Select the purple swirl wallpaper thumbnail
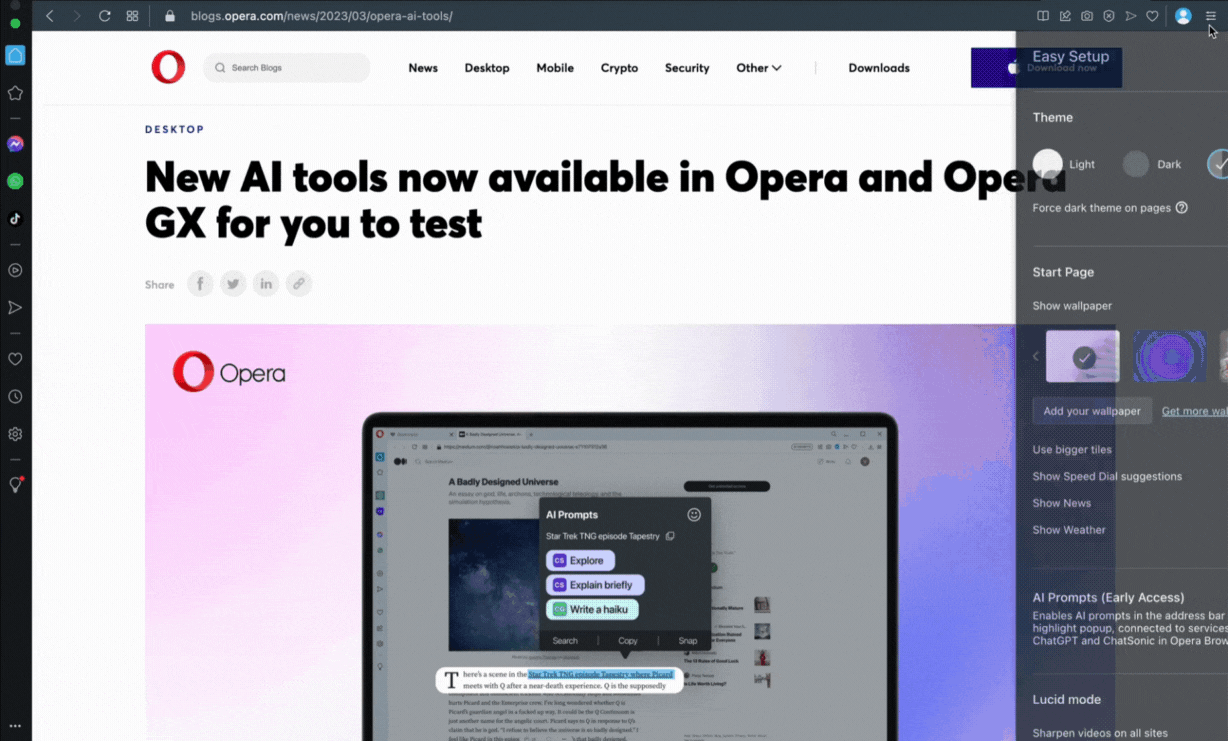The height and width of the screenshot is (741, 1228). pos(1170,356)
